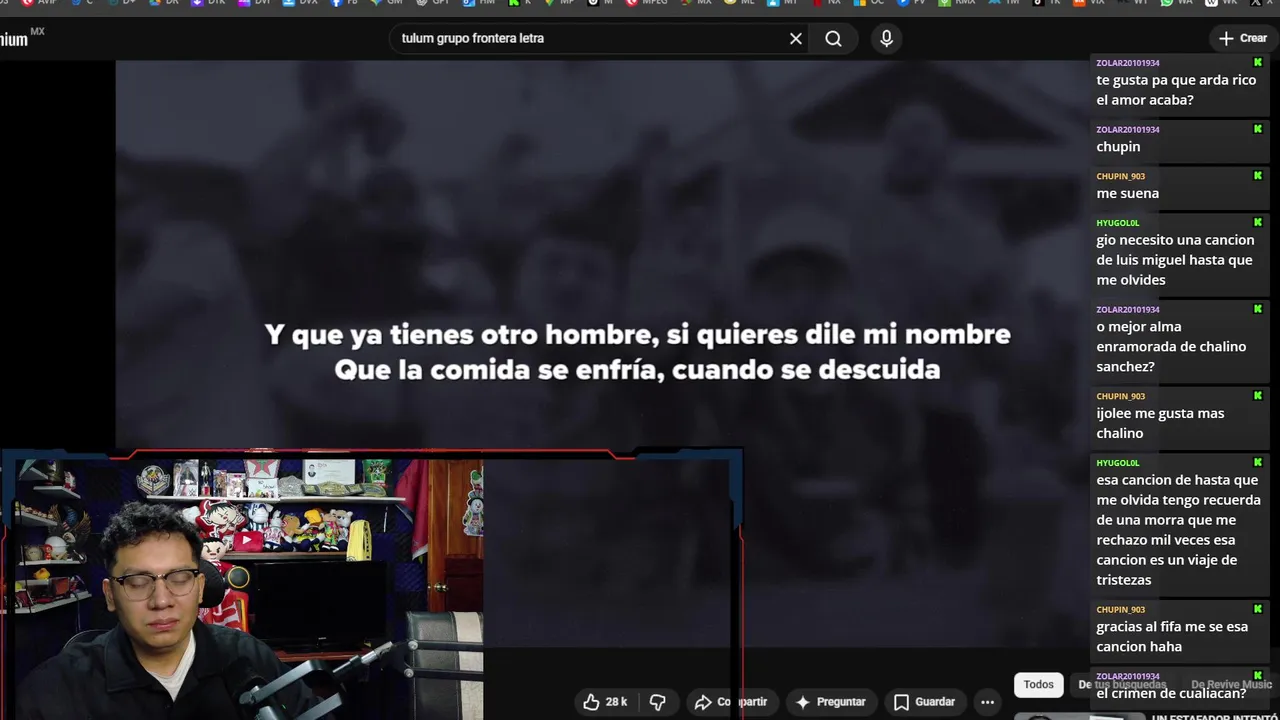Select the De Revive Music filter chip
Viewport: 1280px width, 720px height.
click(1231, 685)
